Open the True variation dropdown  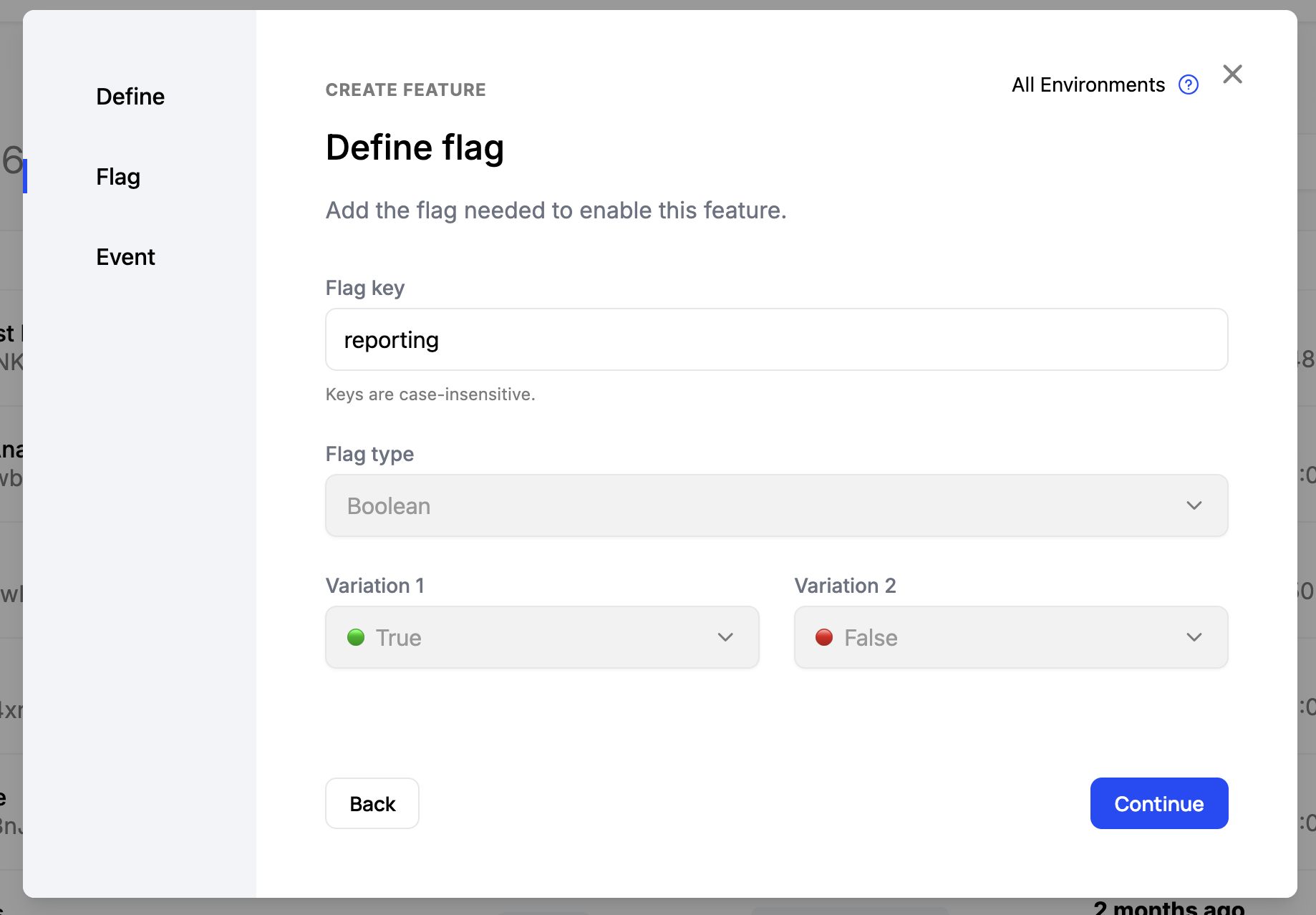pyautogui.click(x=542, y=637)
